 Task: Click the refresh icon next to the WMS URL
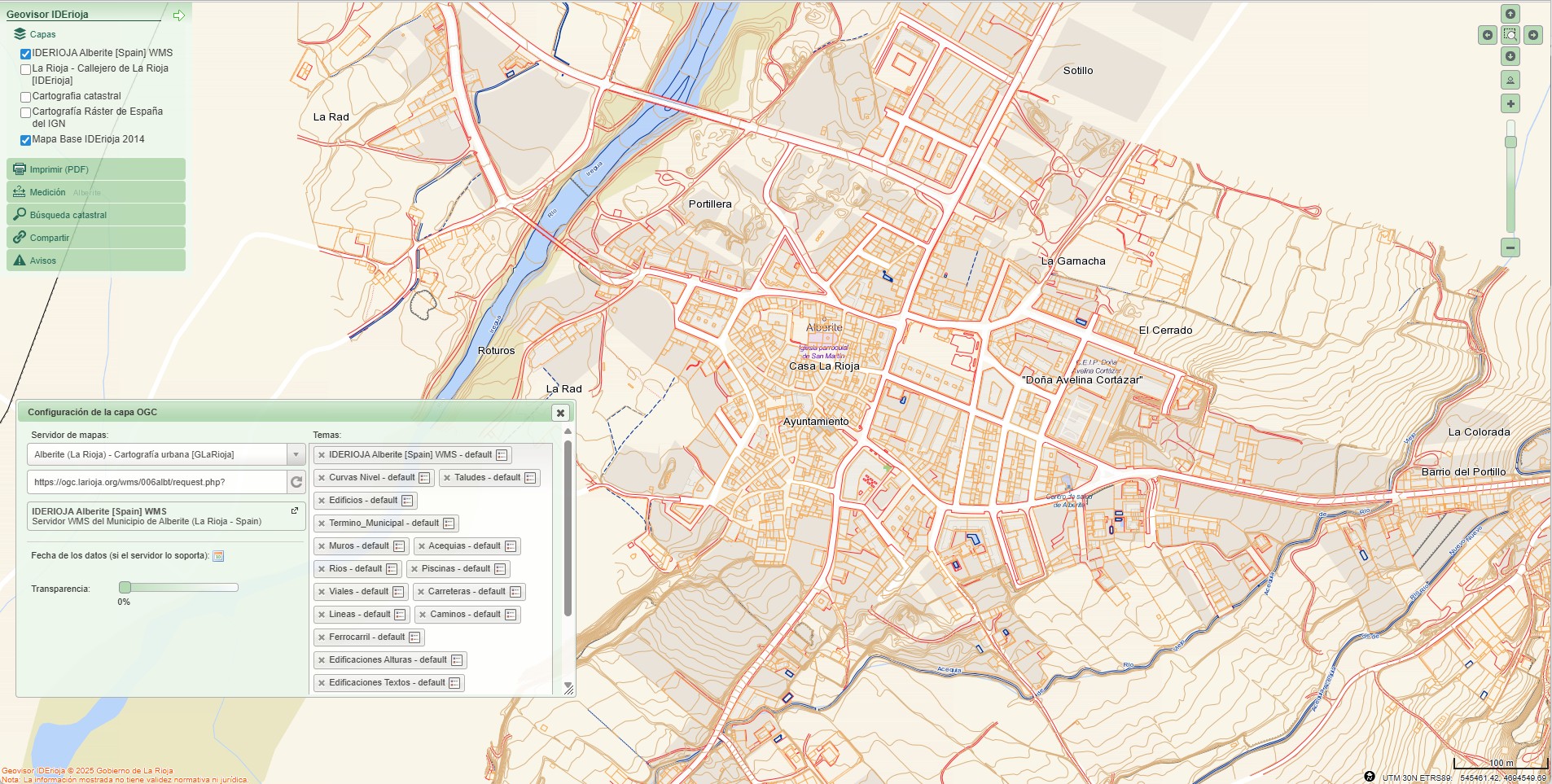coord(295,482)
